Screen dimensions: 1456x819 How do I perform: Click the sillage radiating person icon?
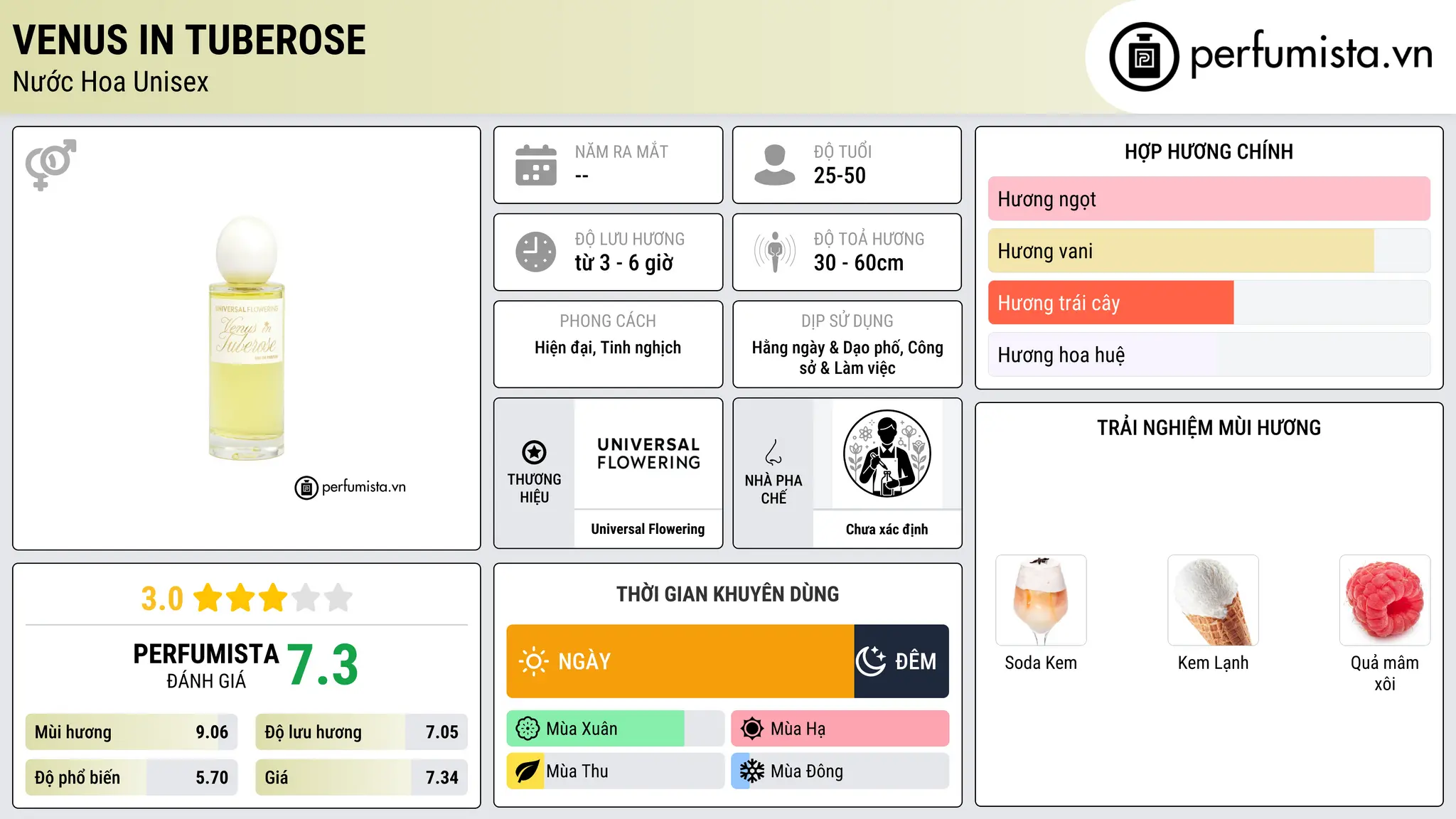pos(774,252)
